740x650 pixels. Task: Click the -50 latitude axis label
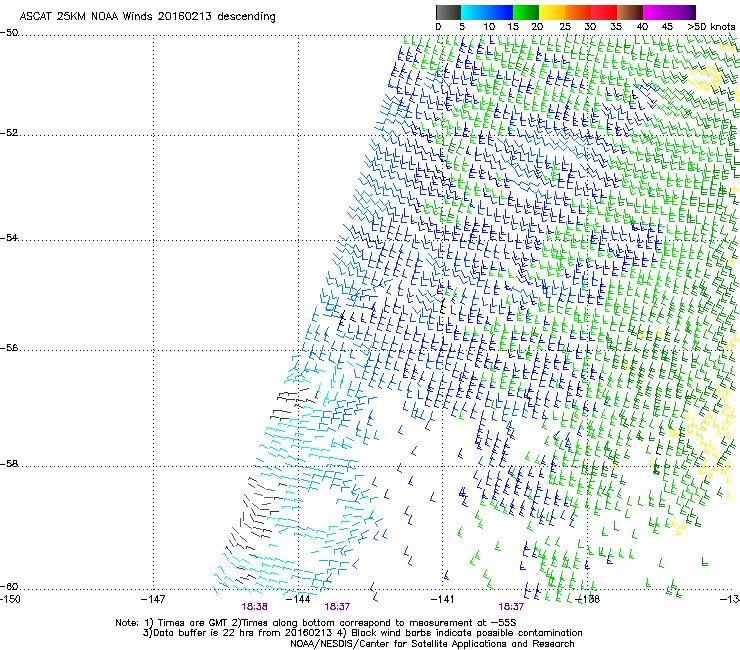coord(9,33)
